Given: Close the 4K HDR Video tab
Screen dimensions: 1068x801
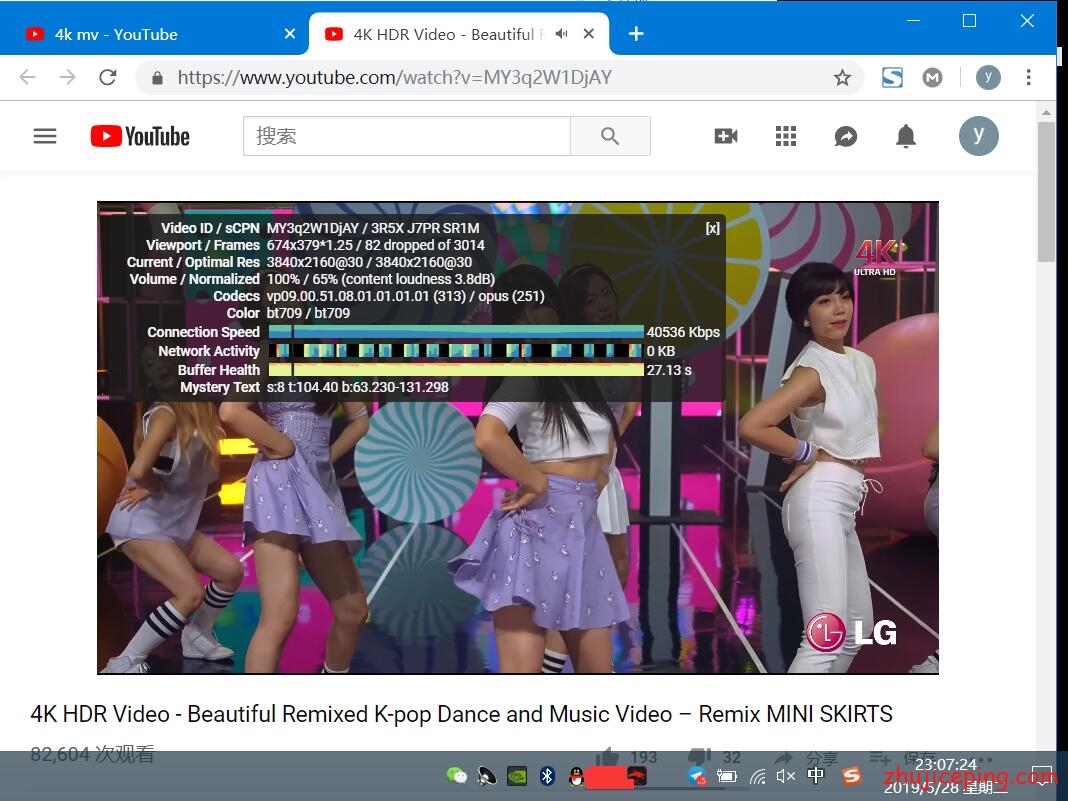Looking at the screenshot, I should (589, 33).
